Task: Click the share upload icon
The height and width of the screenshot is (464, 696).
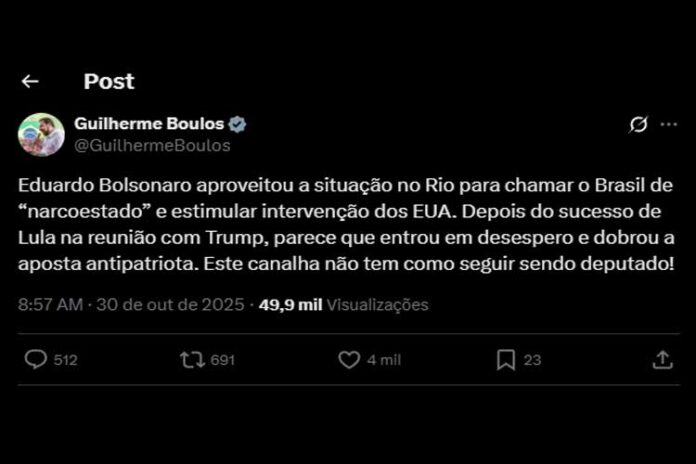Action: coord(662,360)
